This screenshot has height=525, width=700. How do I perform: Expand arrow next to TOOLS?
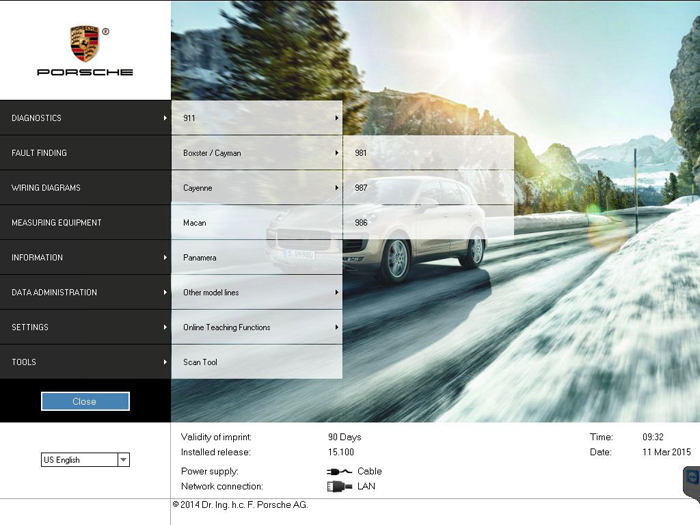(165, 362)
